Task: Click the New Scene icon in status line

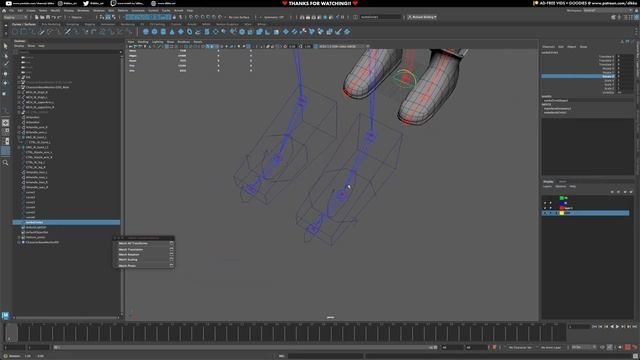Action: click(37, 17)
